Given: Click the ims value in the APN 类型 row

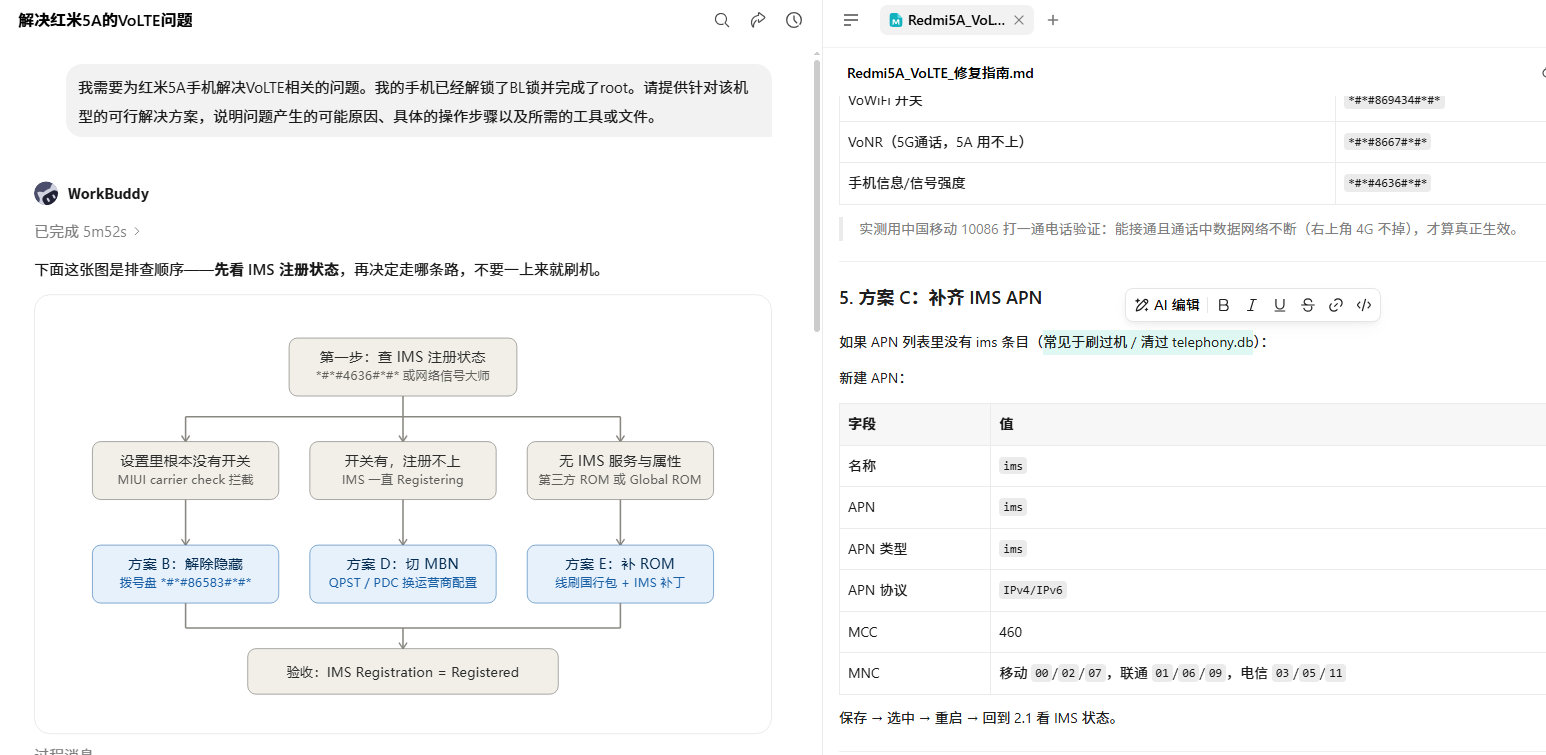Looking at the screenshot, I should click(1013, 549).
